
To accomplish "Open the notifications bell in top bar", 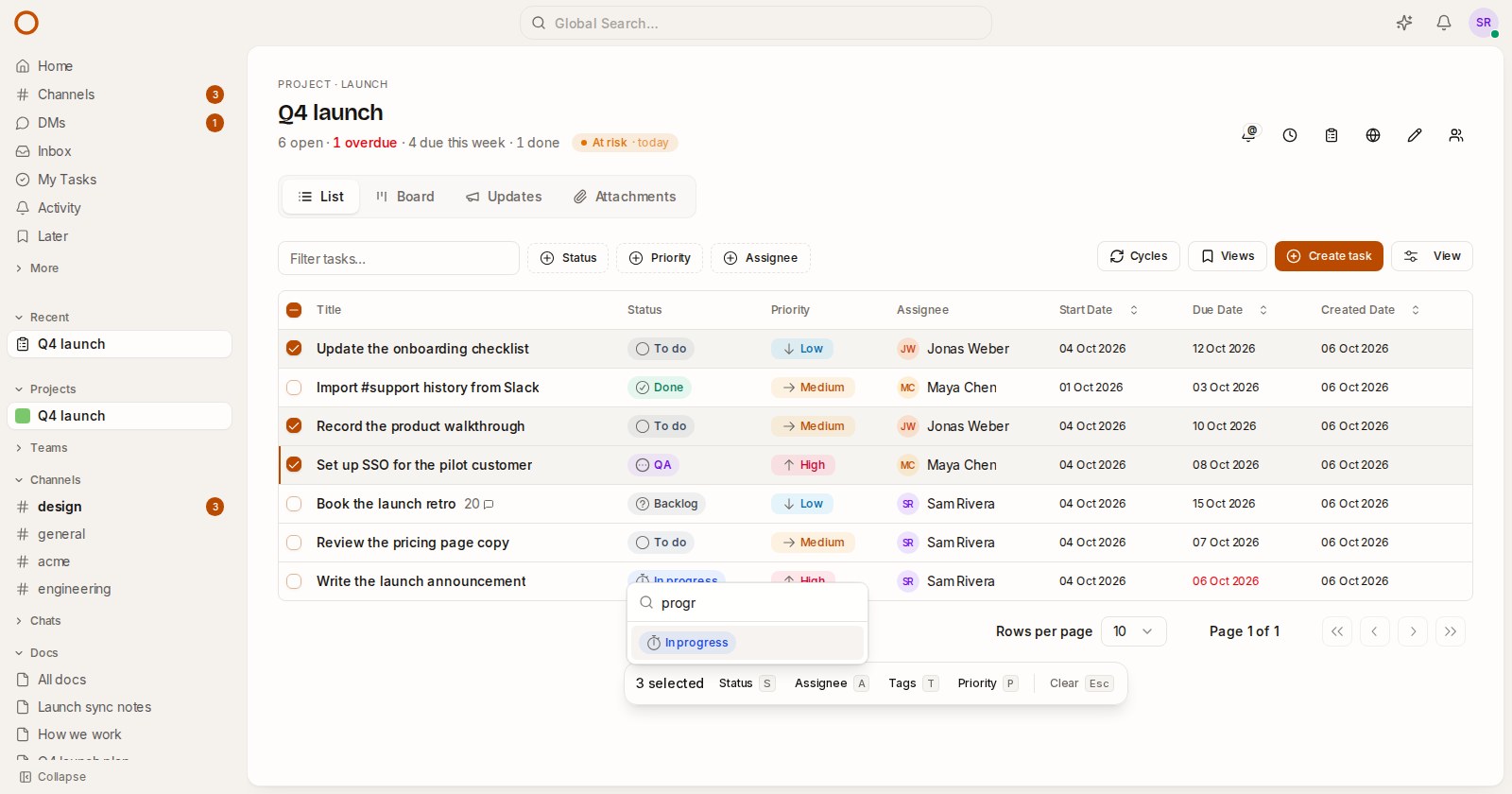I will pos(1444,23).
